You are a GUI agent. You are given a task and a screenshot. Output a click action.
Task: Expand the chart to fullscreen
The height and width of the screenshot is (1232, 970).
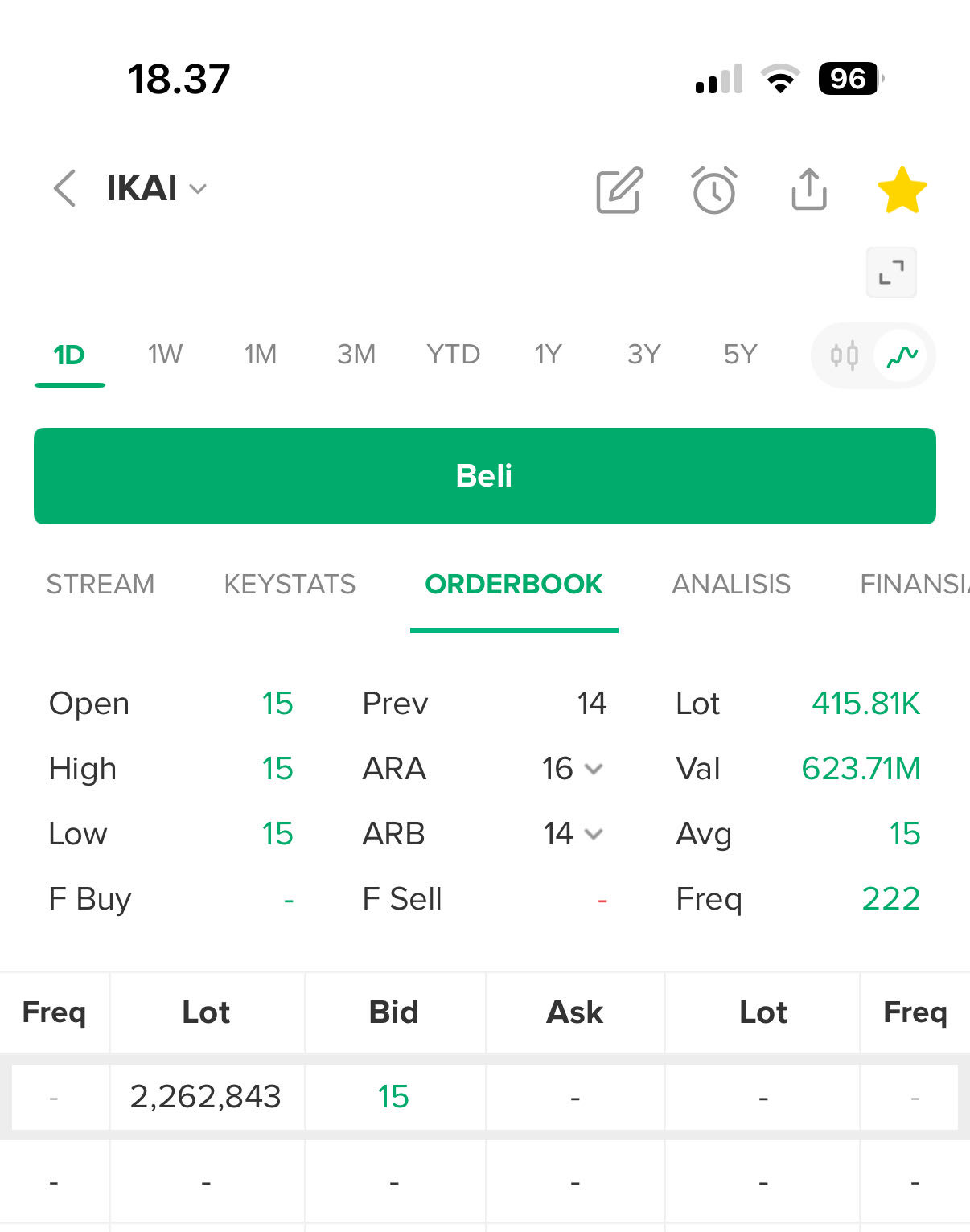pyautogui.click(x=891, y=273)
